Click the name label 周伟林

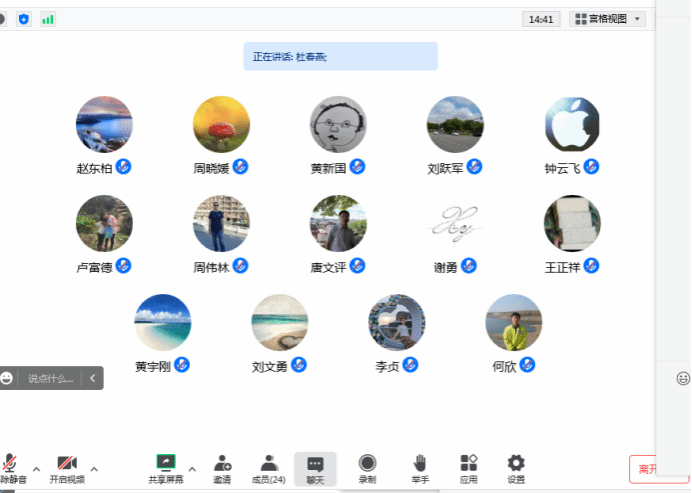211,267
